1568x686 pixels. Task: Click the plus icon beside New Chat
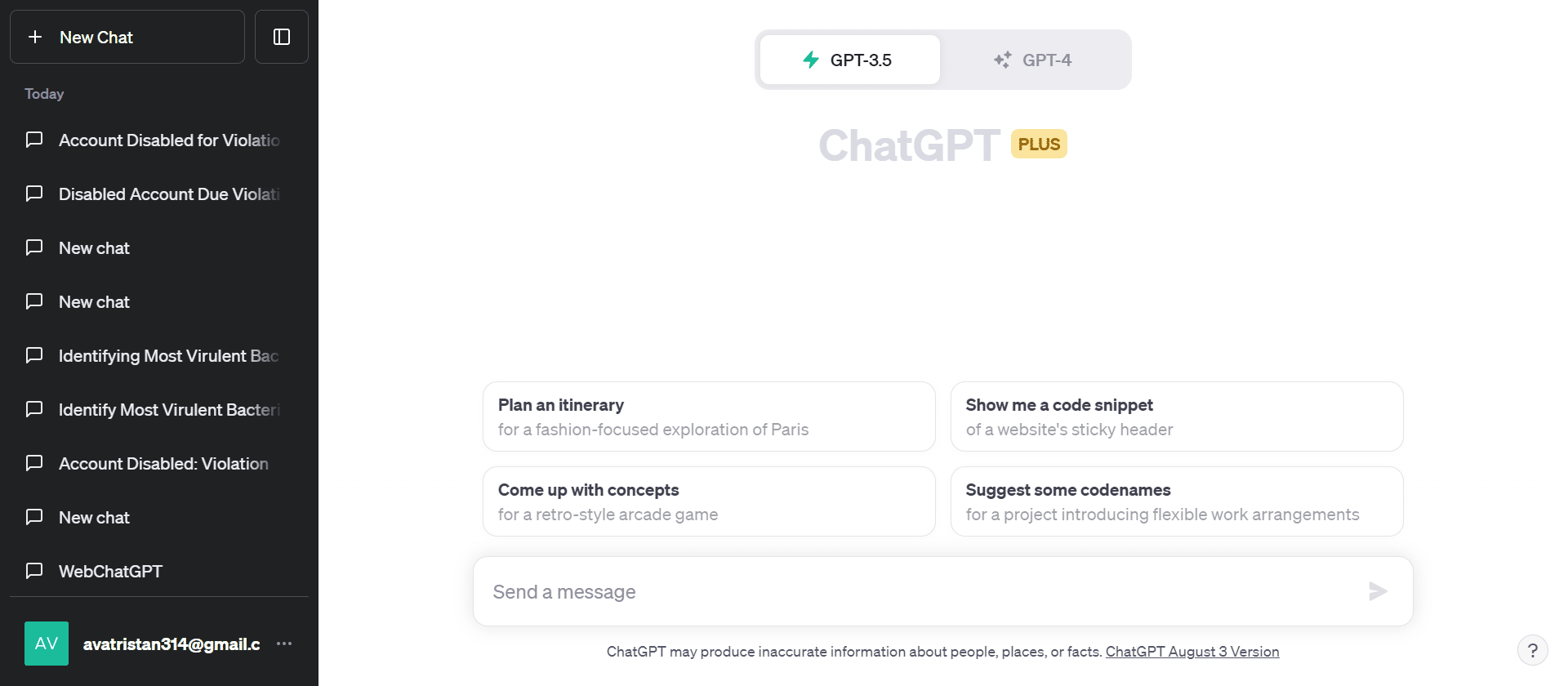point(35,37)
